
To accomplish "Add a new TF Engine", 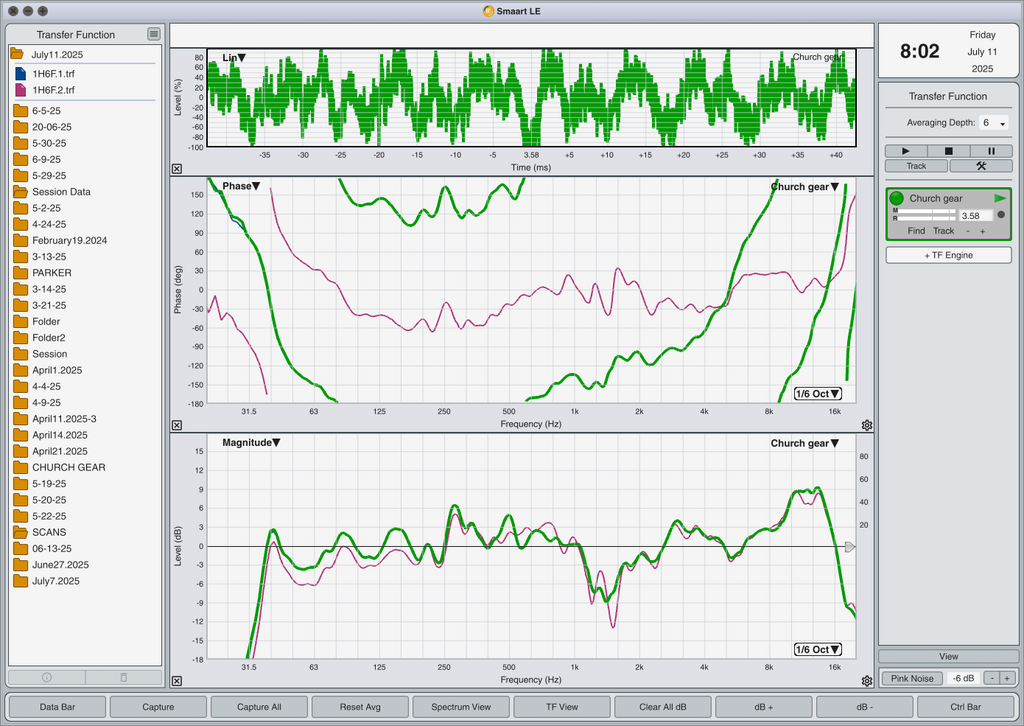I will pos(948,255).
